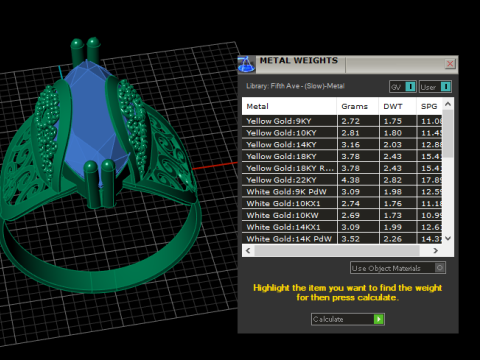
Task: Click the green arrow on Calculate
Action: tap(379, 319)
